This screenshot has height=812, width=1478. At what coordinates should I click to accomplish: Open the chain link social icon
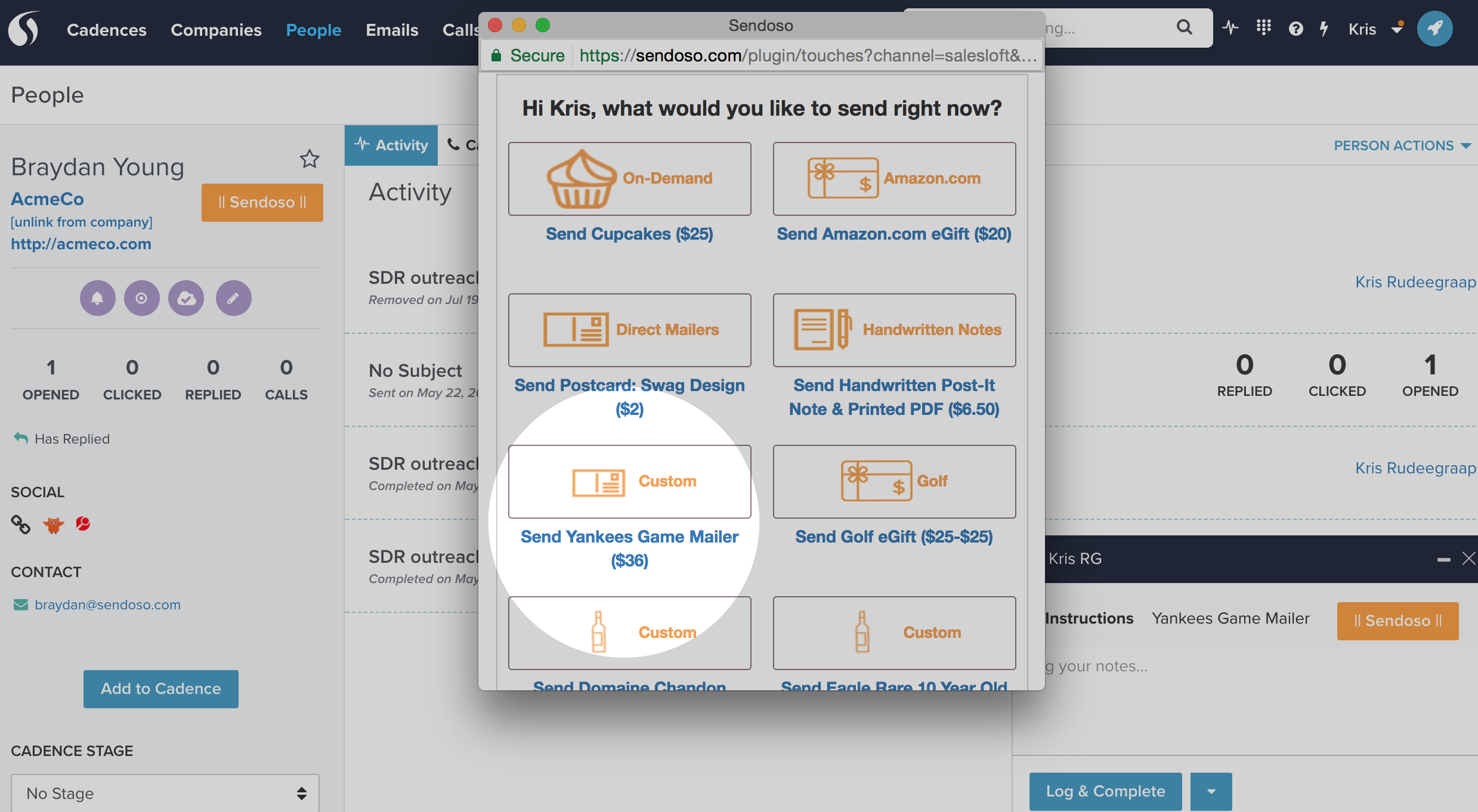[x=21, y=525]
